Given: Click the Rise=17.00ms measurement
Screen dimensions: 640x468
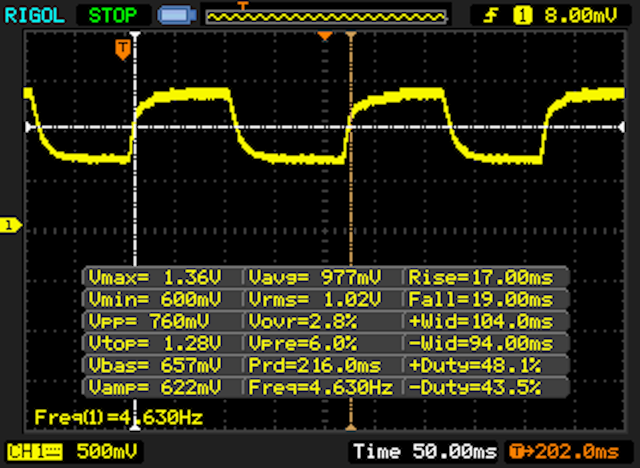Looking at the screenshot, I should 481,277.
